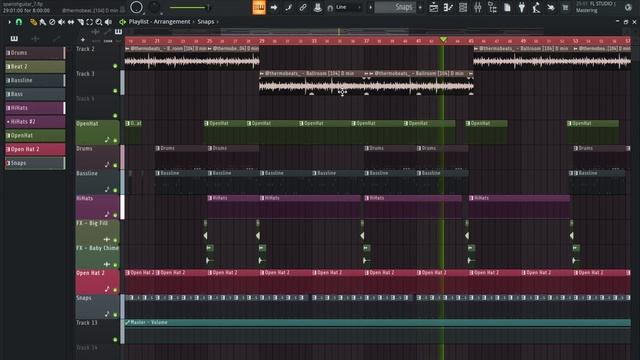Adjust the green master slider at top
640x360 pixels.
click(x=189, y=7)
